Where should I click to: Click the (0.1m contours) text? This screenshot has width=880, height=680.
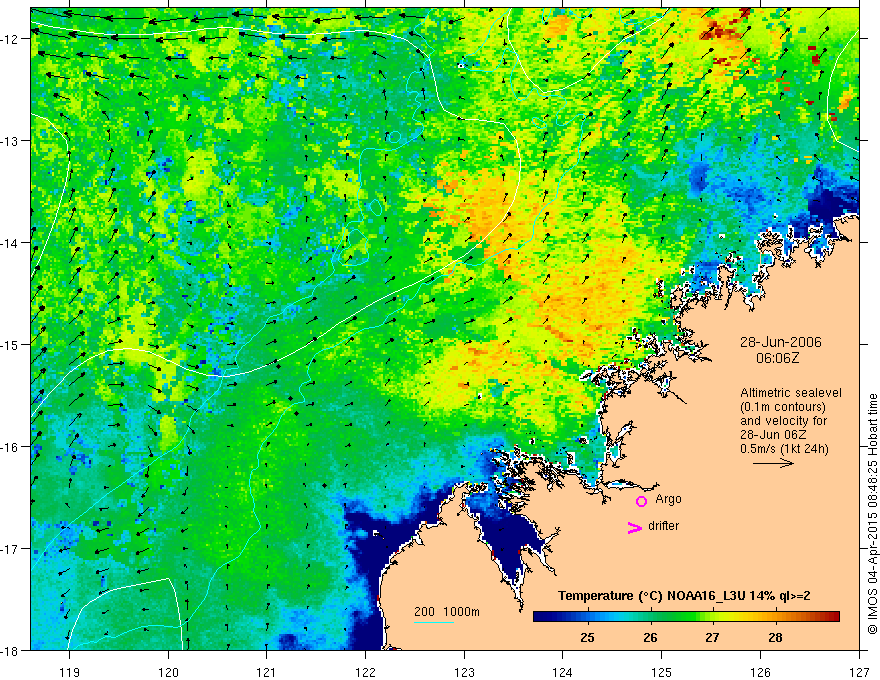783,407
